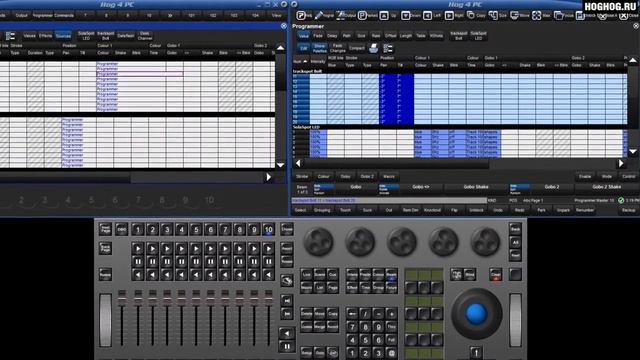640x360 pixels.
Task: Click the fifth encoder wheel knob
Action: pos(485,242)
